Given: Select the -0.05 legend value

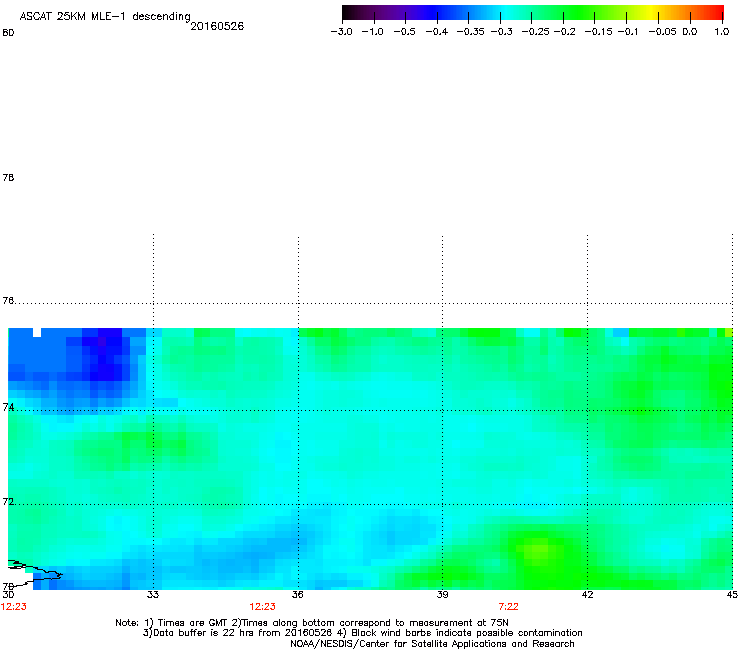Looking at the screenshot, I should pyautogui.click(x=662, y=32).
